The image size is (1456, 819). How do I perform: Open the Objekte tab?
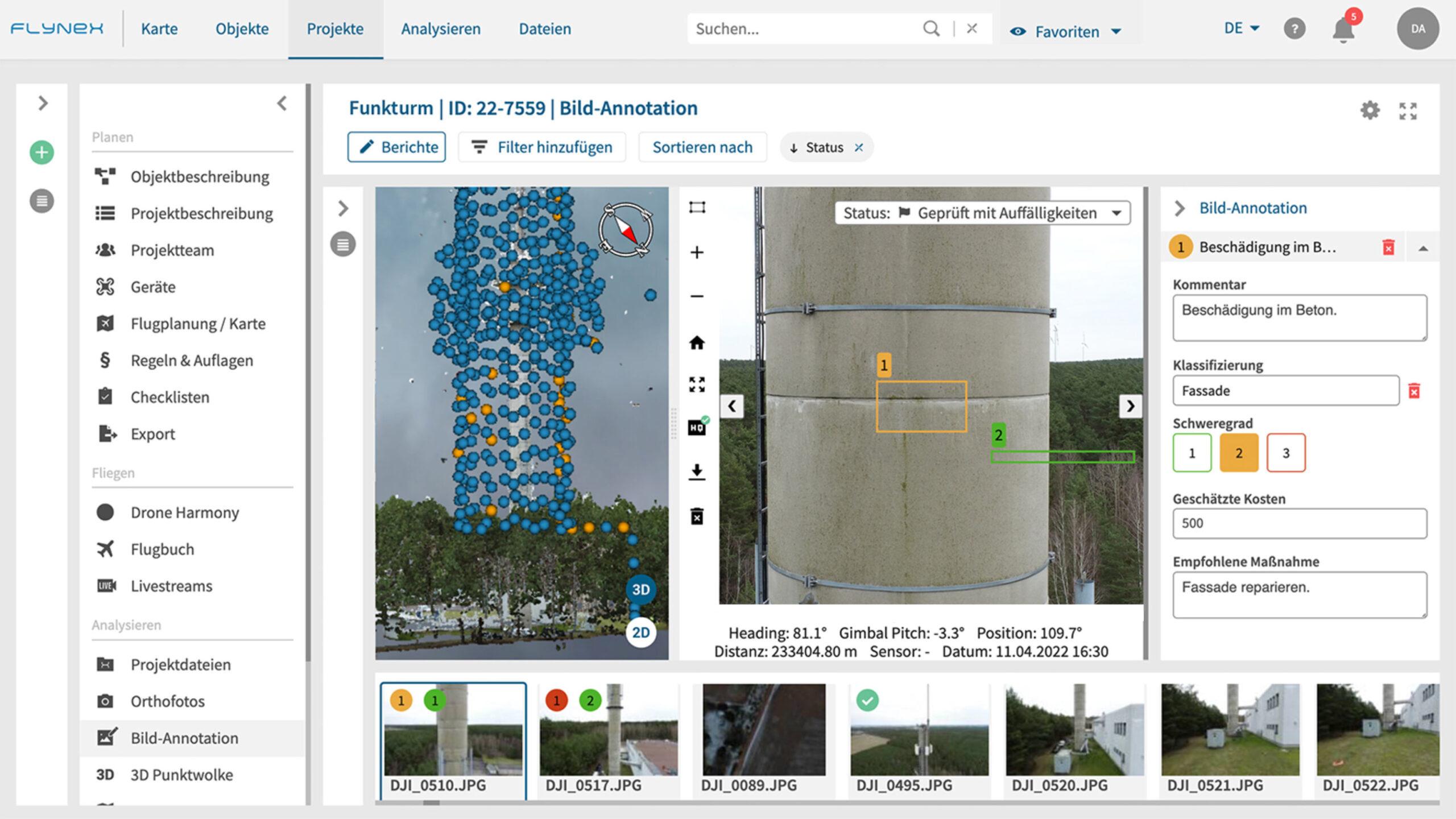pyautogui.click(x=241, y=29)
